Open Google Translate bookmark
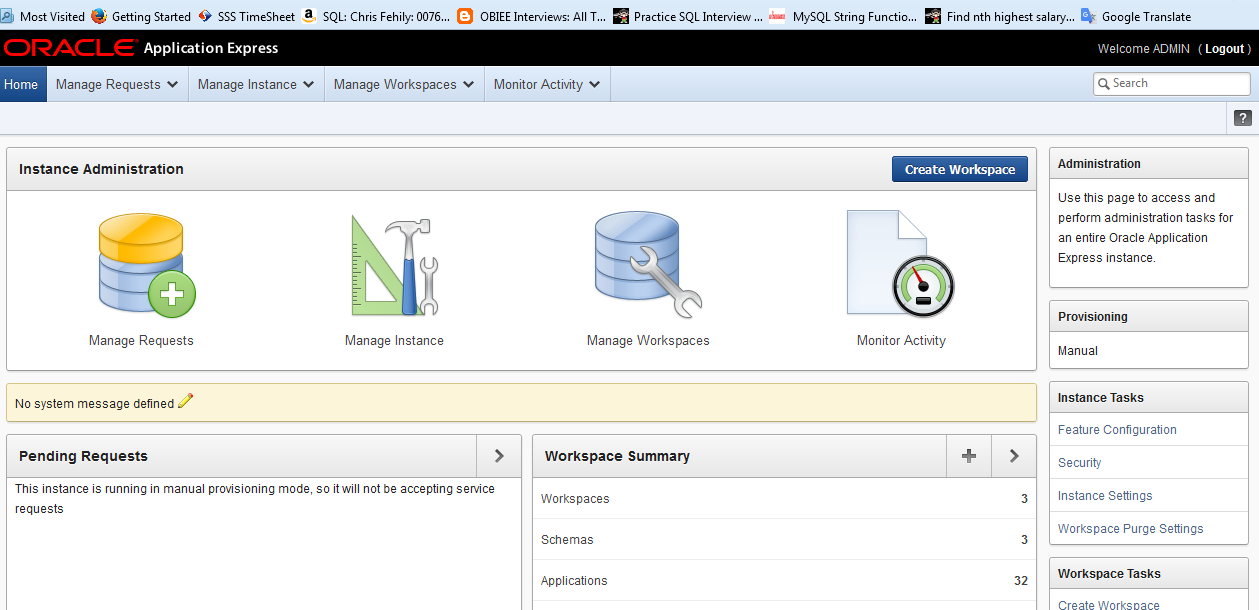The image size is (1259, 610). click(x=1137, y=16)
